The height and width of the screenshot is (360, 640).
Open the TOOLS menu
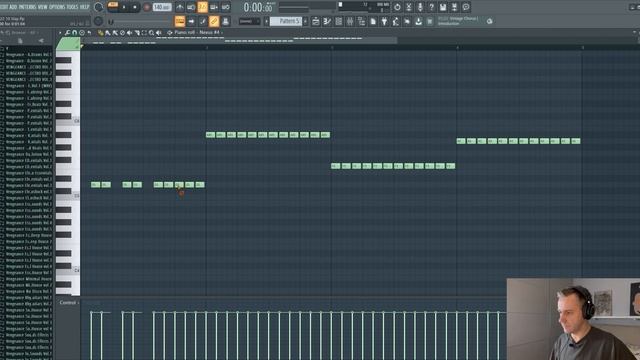[72, 7]
